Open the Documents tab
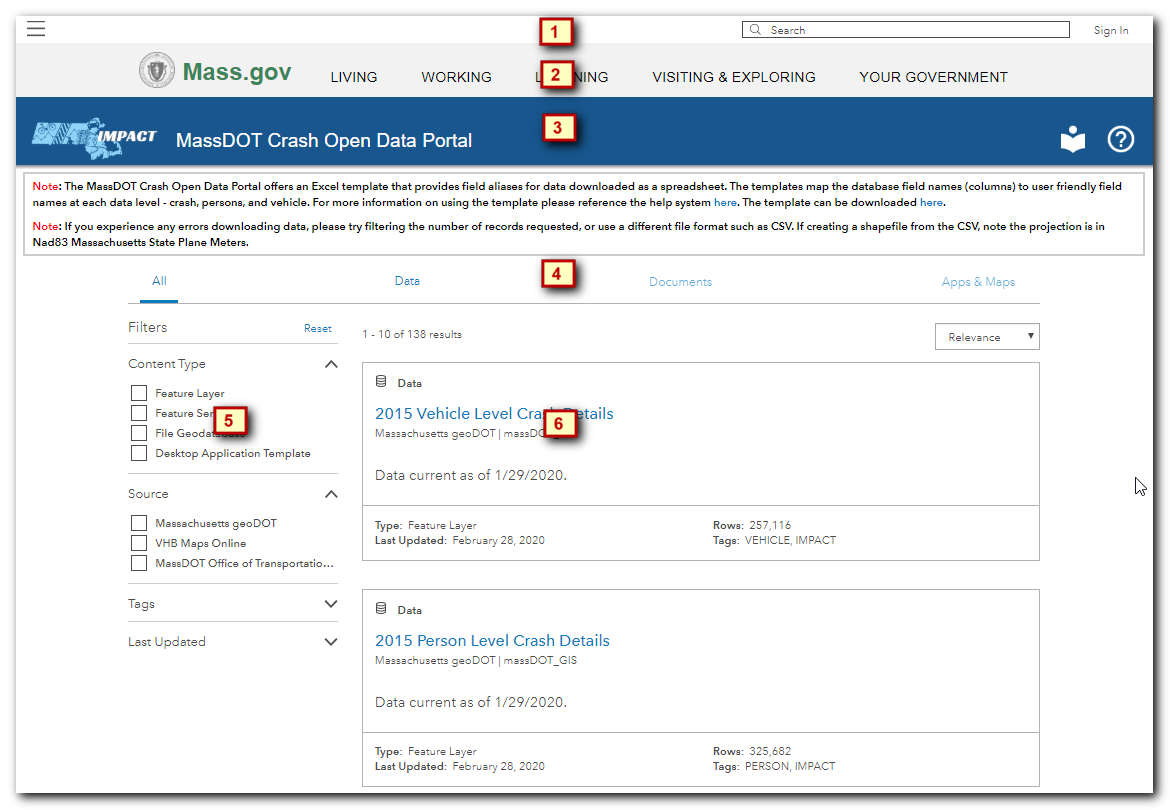The height and width of the screenshot is (810, 1170). [681, 282]
